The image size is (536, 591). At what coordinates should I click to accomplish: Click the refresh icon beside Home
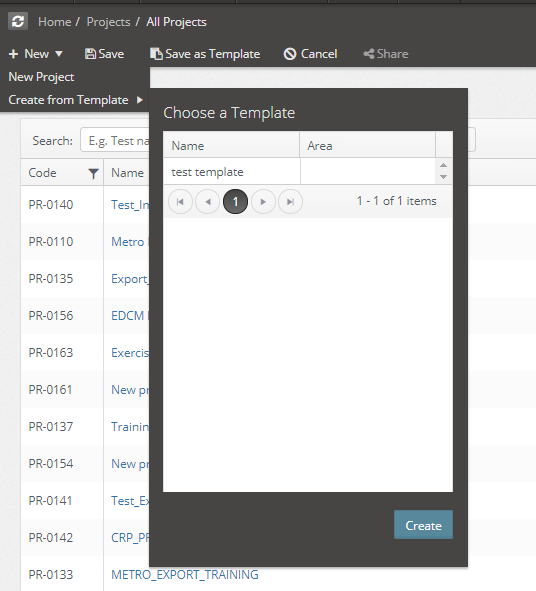[18, 21]
